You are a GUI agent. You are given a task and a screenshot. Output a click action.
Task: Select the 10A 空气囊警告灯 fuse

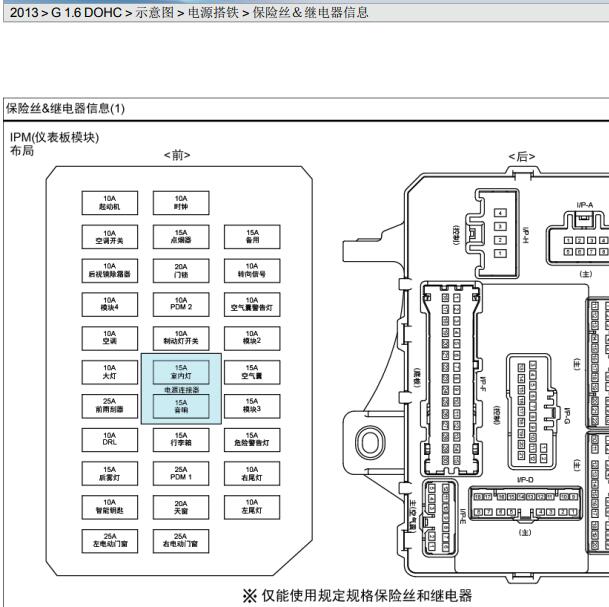[x=252, y=304]
